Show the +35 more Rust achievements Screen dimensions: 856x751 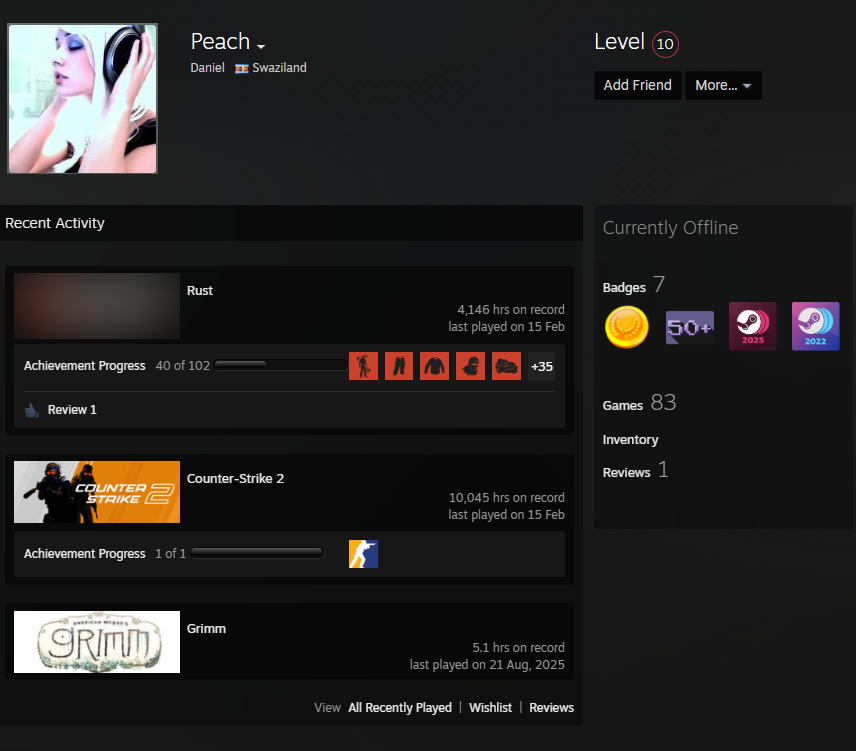542,366
